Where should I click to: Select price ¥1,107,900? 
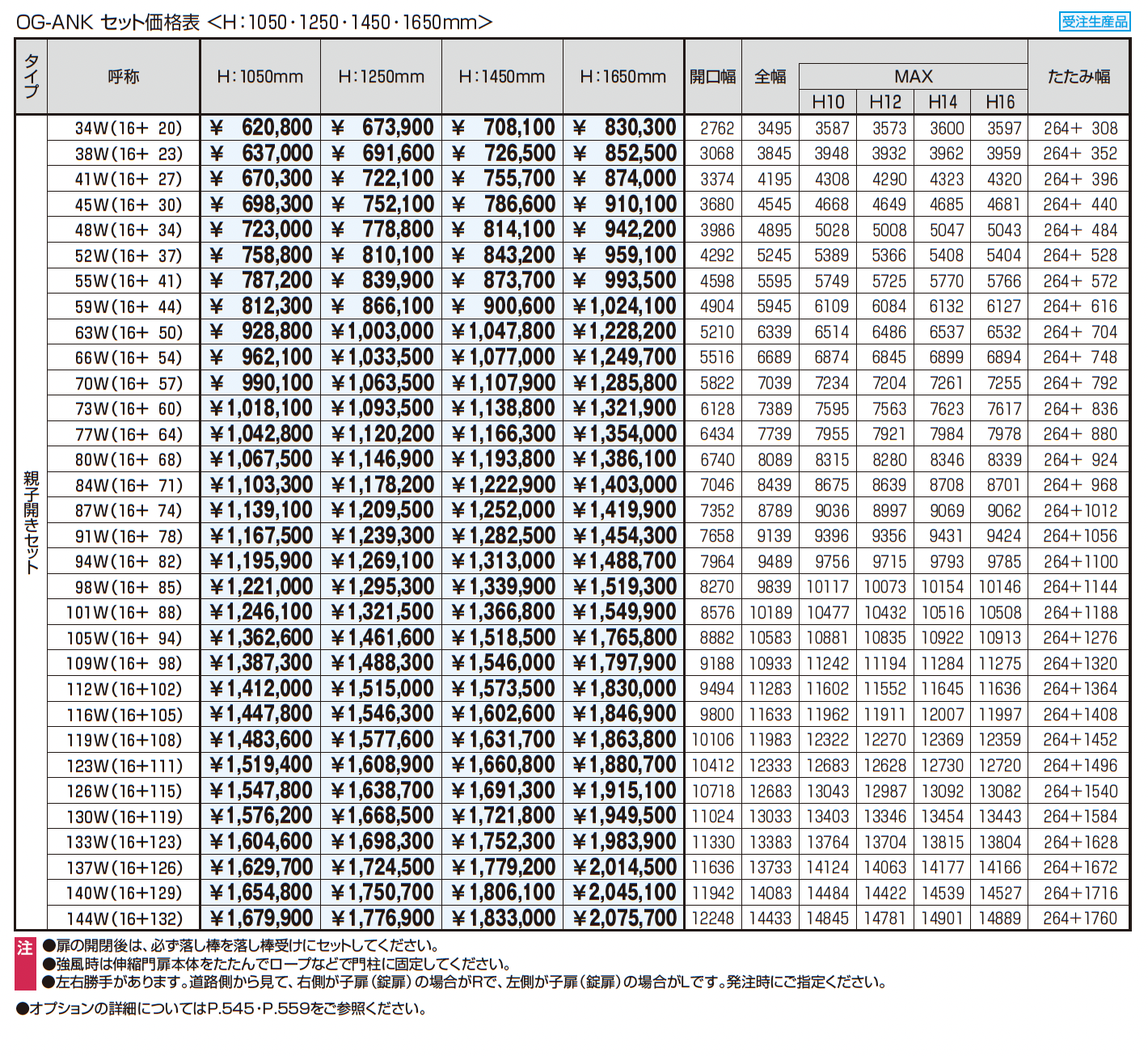pos(503,383)
